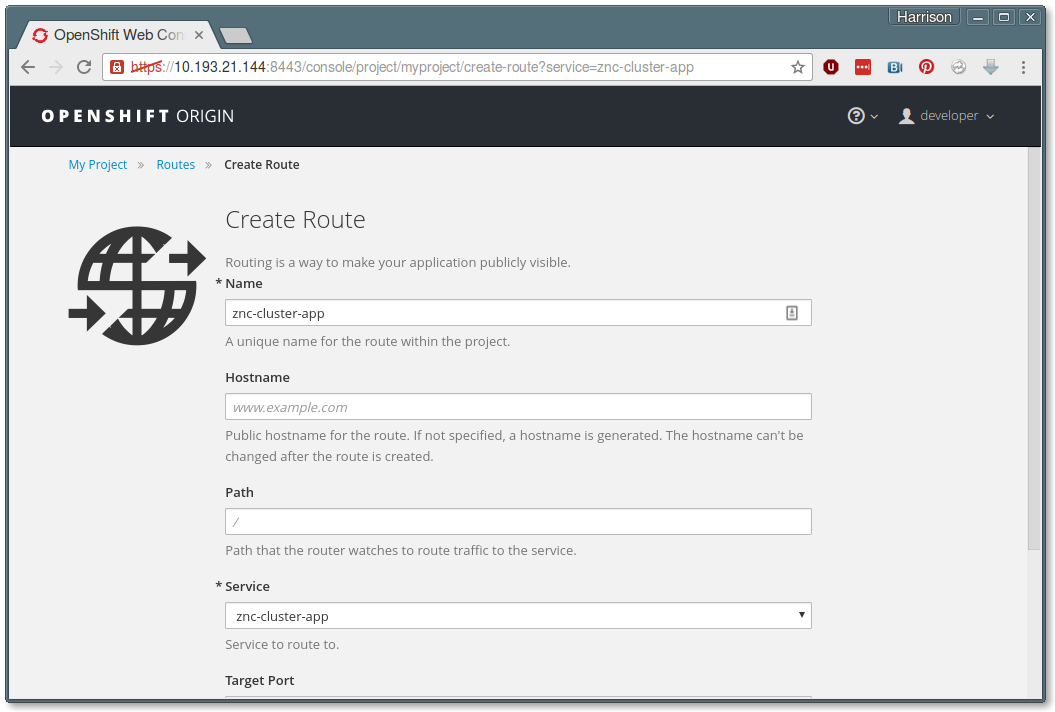Click the page vertical scrollbar
The width and height of the screenshot is (1055, 712).
point(1034,350)
